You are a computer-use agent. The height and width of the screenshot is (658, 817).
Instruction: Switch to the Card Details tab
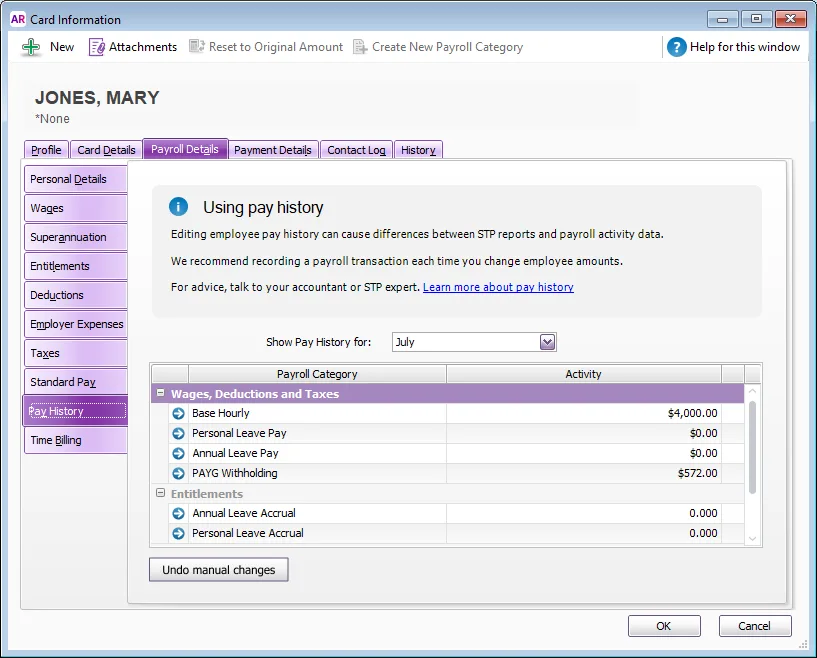pos(106,150)
